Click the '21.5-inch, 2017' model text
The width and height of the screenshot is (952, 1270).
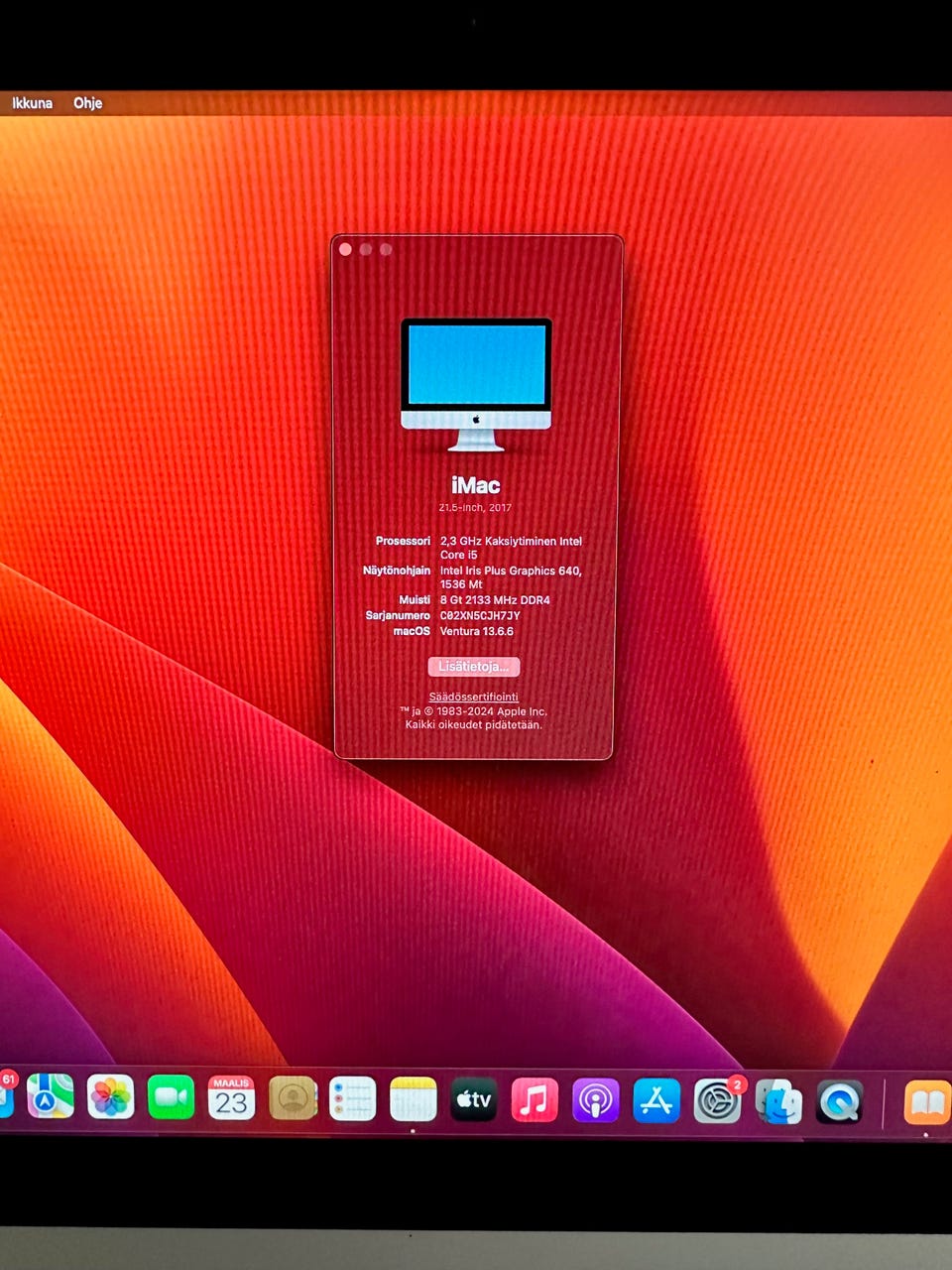point(476,508)
